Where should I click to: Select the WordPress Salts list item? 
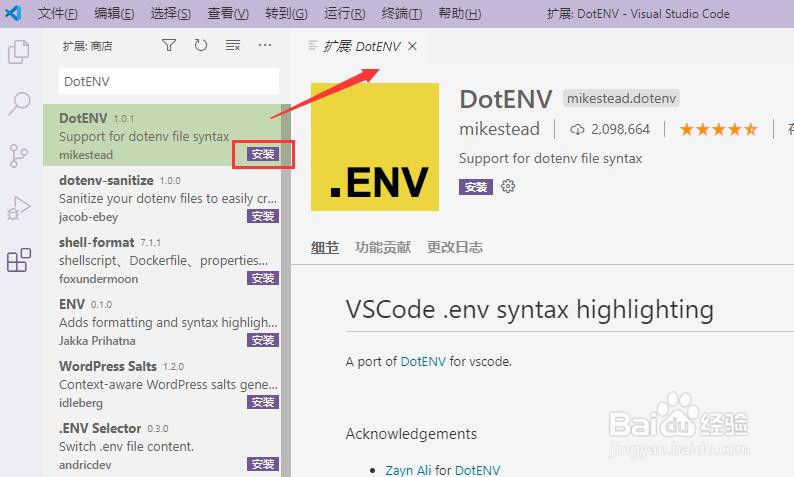pos(162,383)
